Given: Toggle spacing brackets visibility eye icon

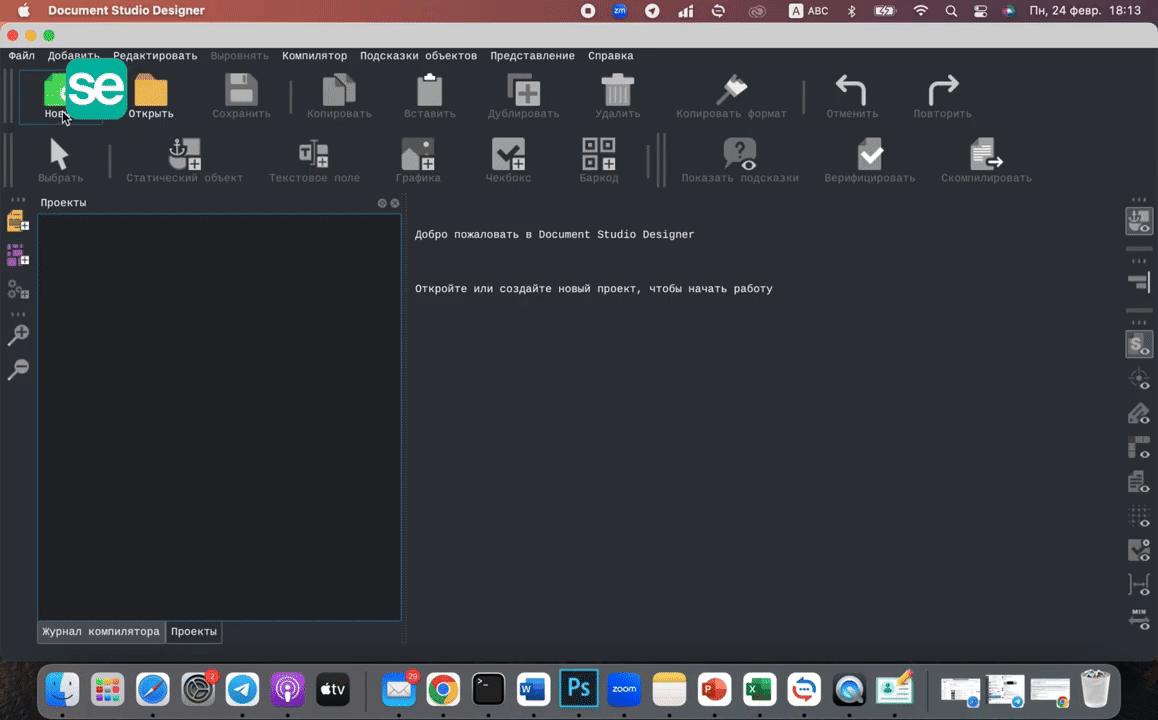Looking at the screenshot, I should click(x=1139, y=584).
